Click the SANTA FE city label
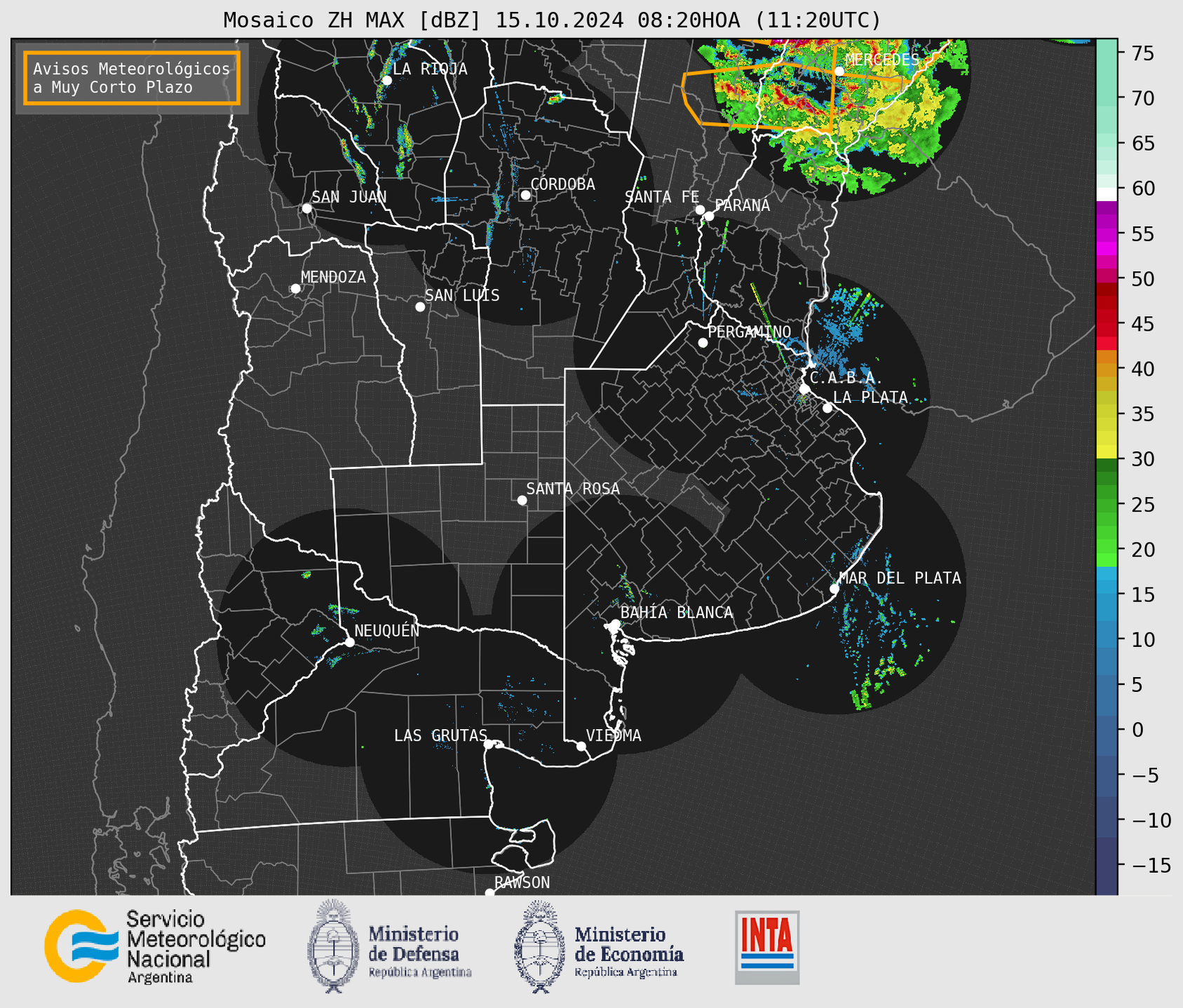Screen dimensions: 1183x1008 (x=662, y=197)
